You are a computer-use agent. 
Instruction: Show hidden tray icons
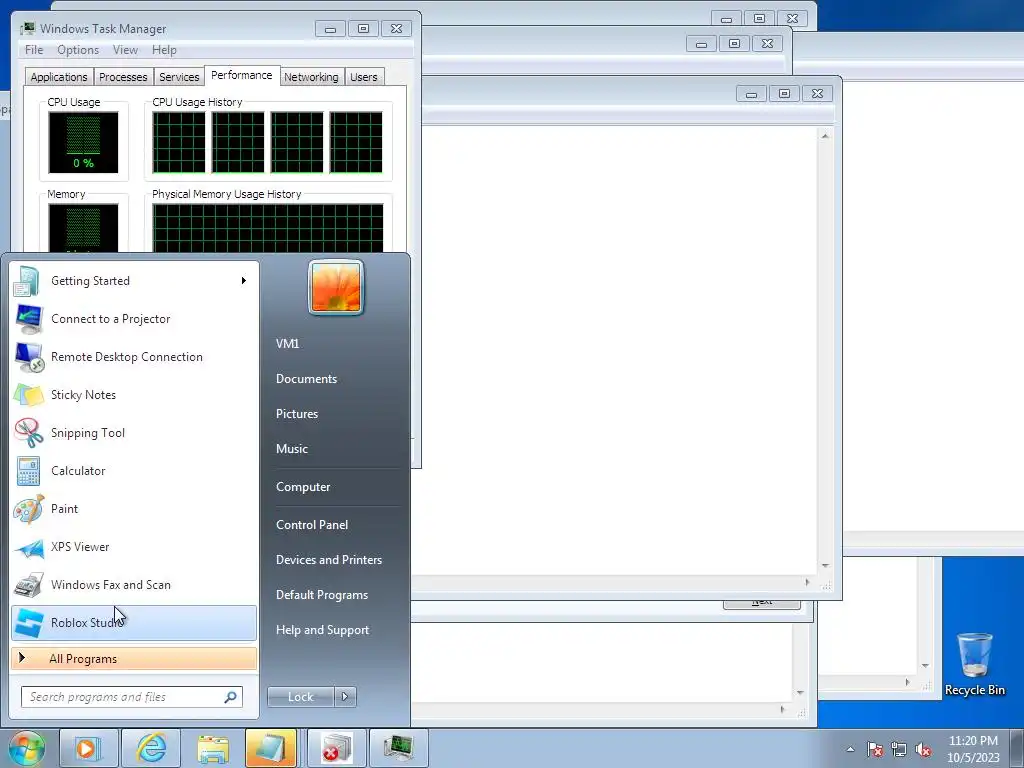point(850,749)
